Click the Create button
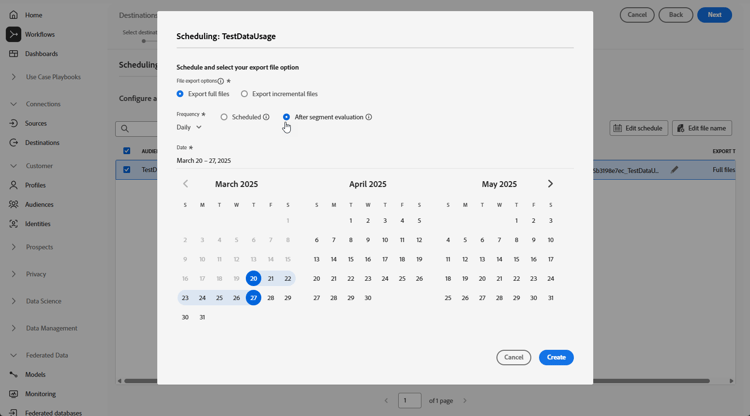Screen dimensions: 750x416 pyautogui.click(x=556, y=357)
